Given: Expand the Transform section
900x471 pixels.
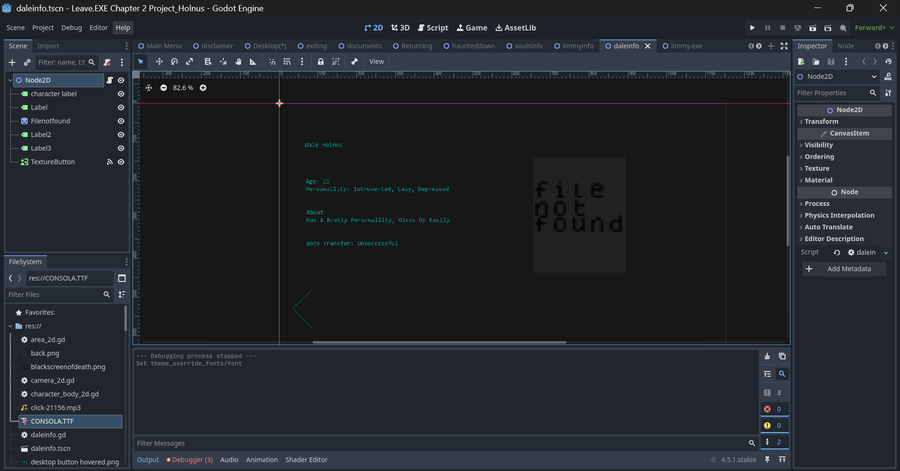Looking at the screenshot, I should (844, 122).
